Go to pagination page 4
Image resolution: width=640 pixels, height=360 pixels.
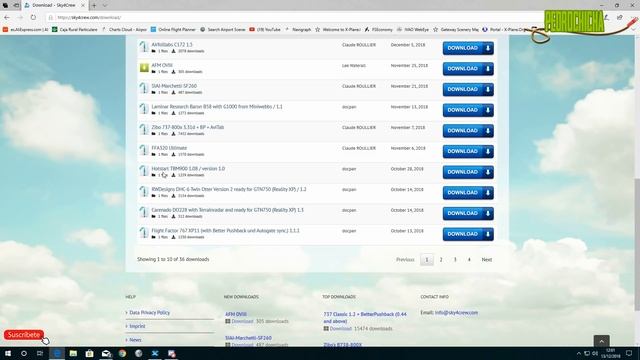[469, 260]
